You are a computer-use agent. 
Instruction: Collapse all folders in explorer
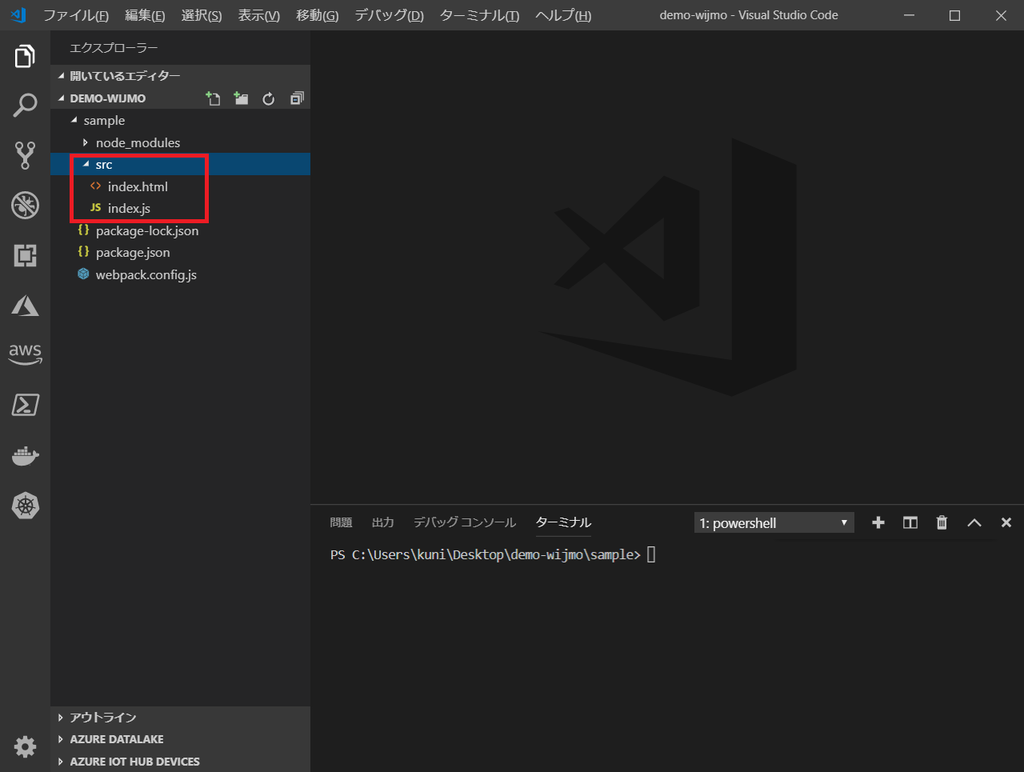click(296, 99)
